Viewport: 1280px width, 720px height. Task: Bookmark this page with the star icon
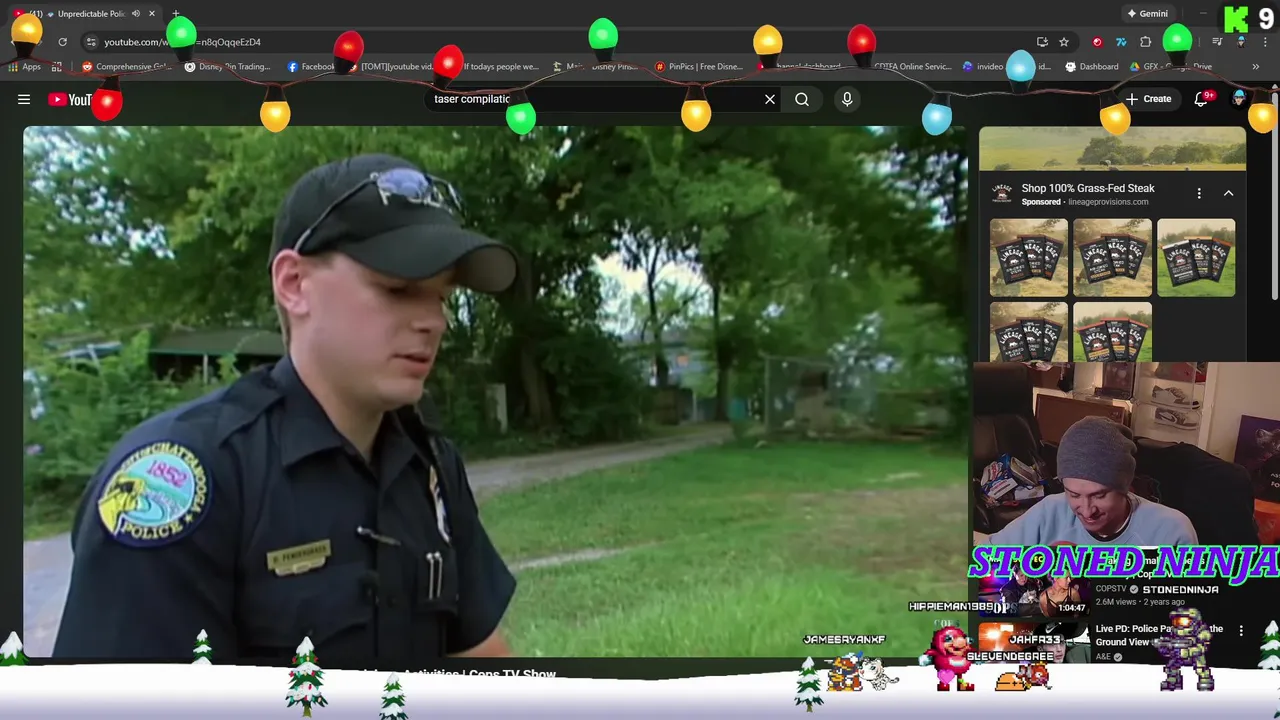coord(1064,42)
